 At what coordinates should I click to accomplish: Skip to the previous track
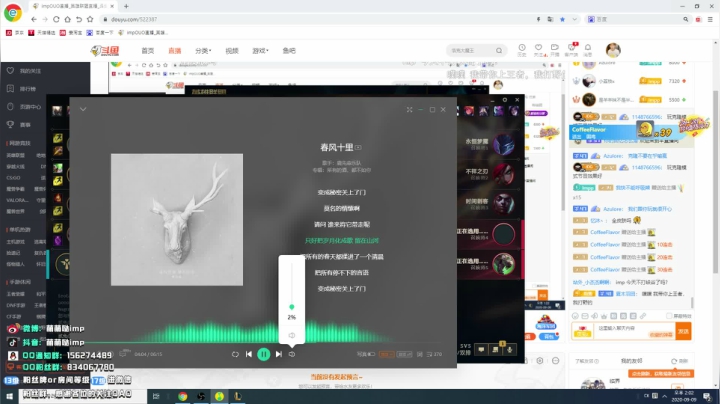(x=249, y=354)
